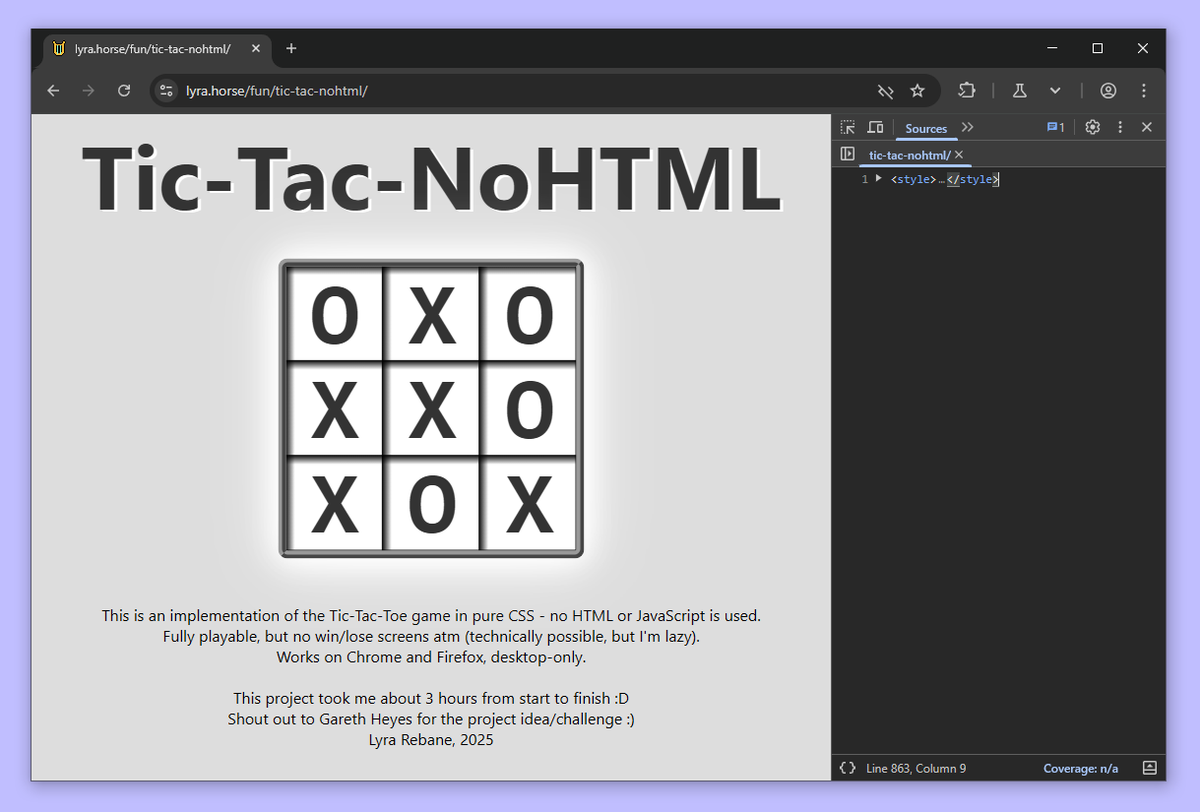This screenshot has height=812, width=1200.
Task: Show more DevTools tabs with the double chevron
Action: pos(967,127)
